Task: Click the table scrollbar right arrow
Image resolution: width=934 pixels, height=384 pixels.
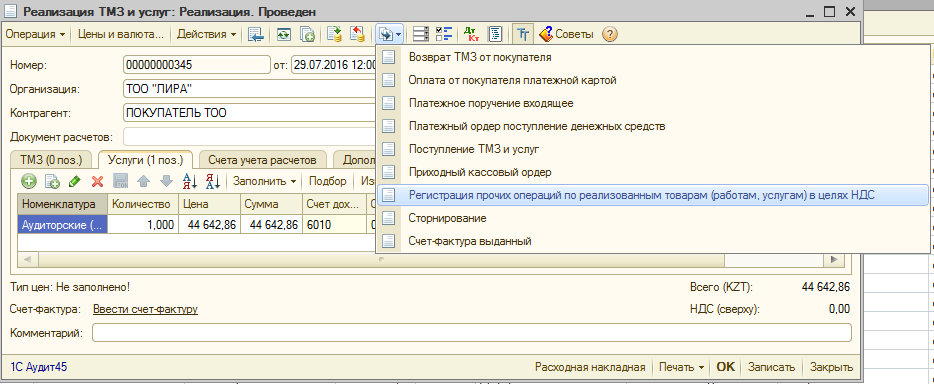Action: click(x=833, y=260)
